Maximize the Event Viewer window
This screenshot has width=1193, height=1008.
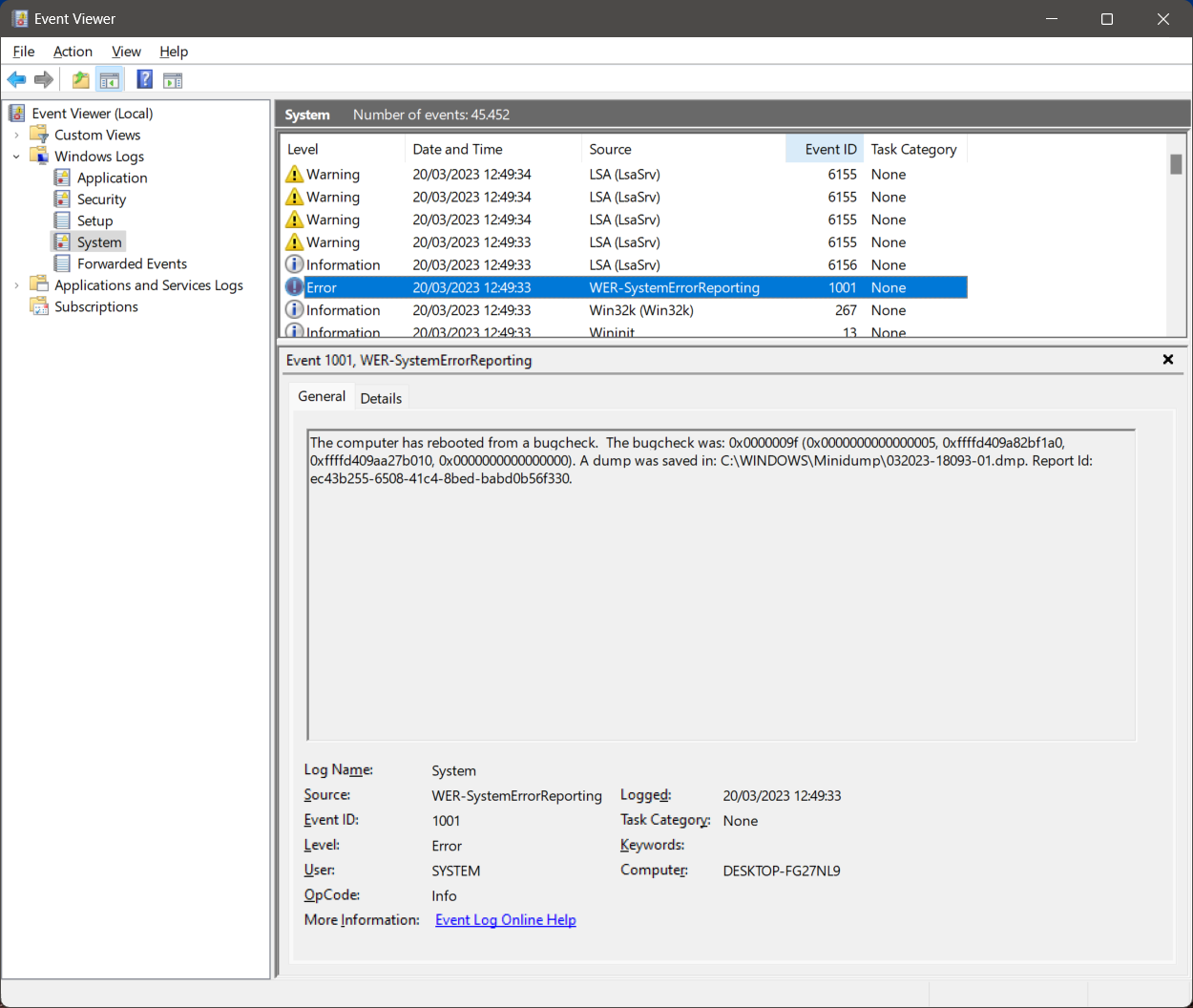coord(1107,19)
